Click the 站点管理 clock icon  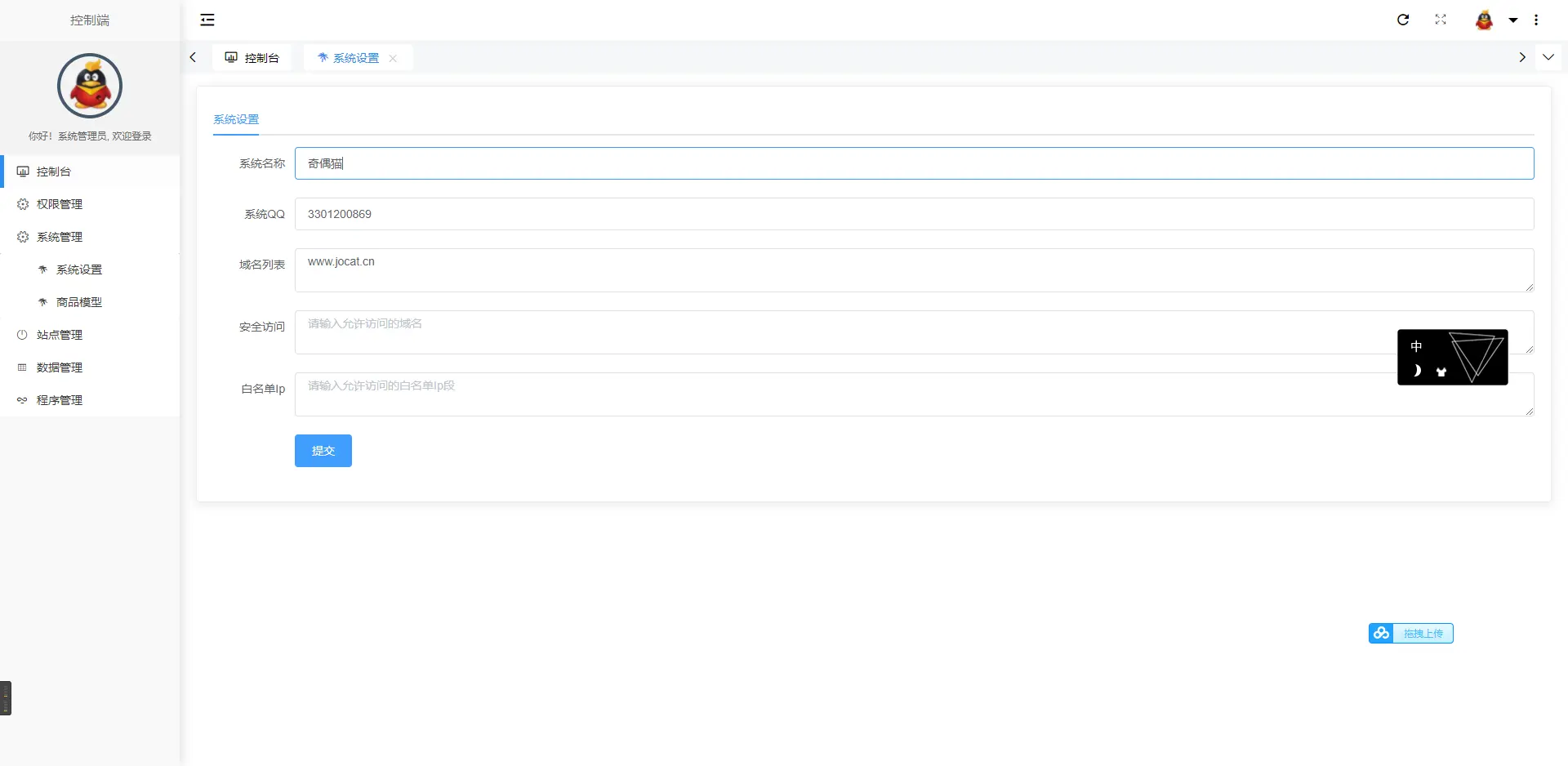22,335
